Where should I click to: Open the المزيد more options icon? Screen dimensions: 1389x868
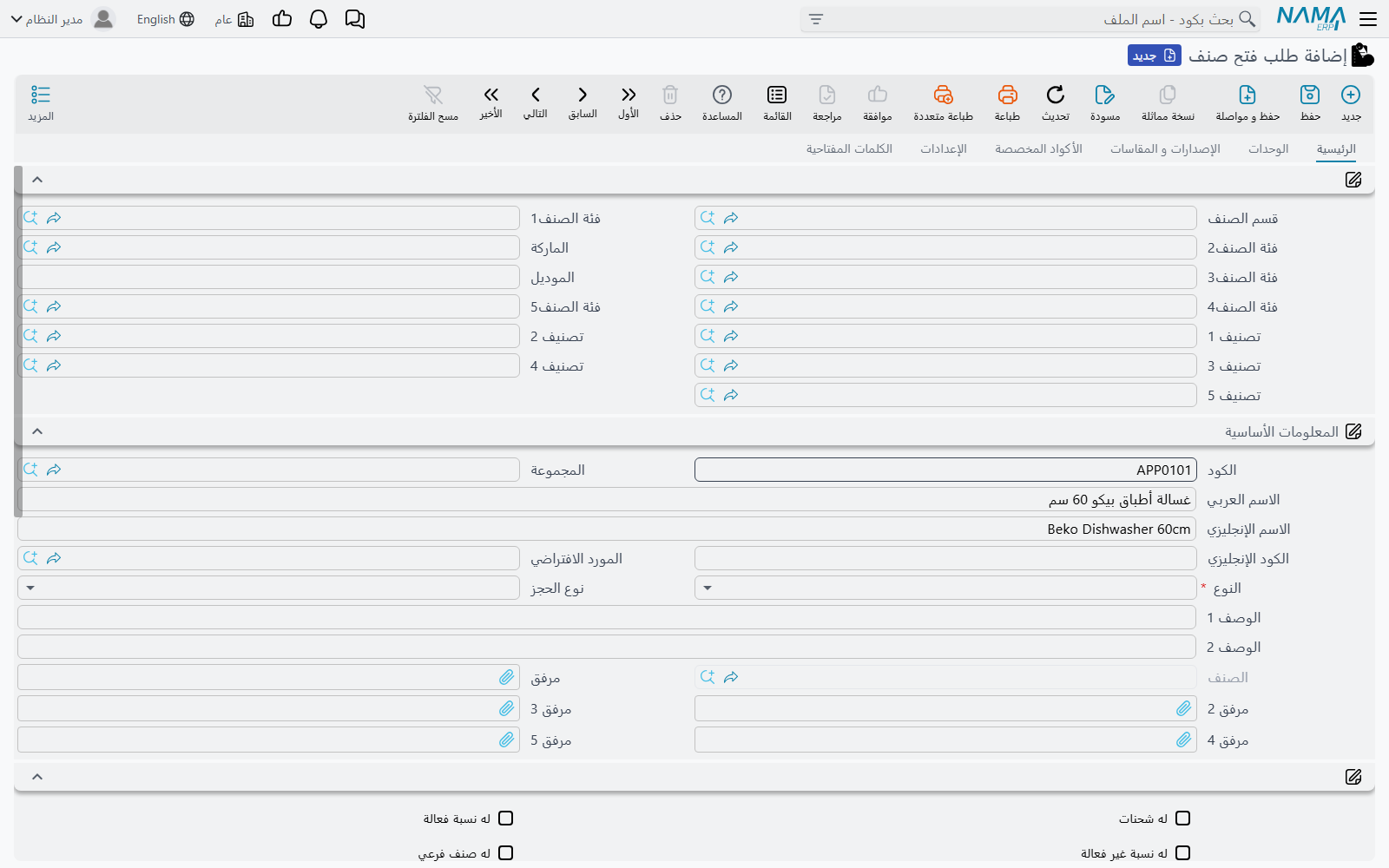pyautogui.click(x=41, y=95)
